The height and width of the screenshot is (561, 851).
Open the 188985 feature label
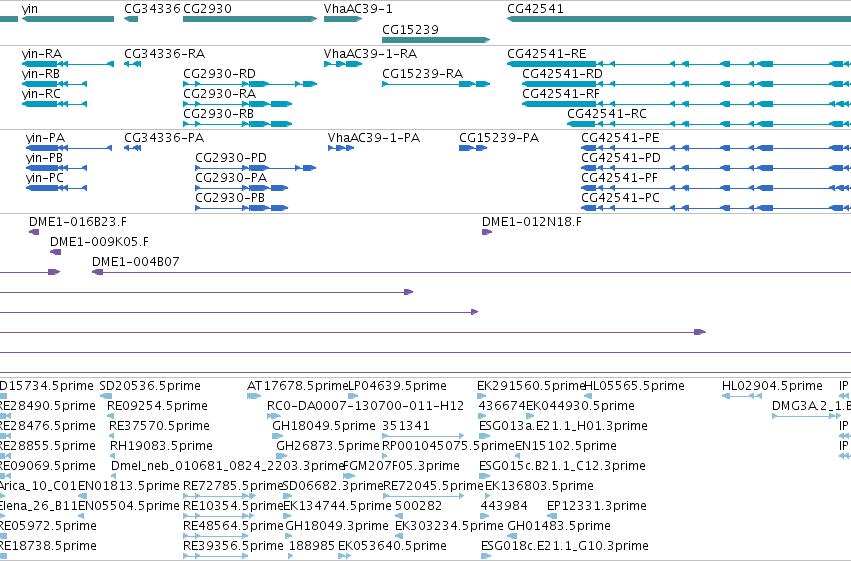pyautogui.click(x=312, y=547)
